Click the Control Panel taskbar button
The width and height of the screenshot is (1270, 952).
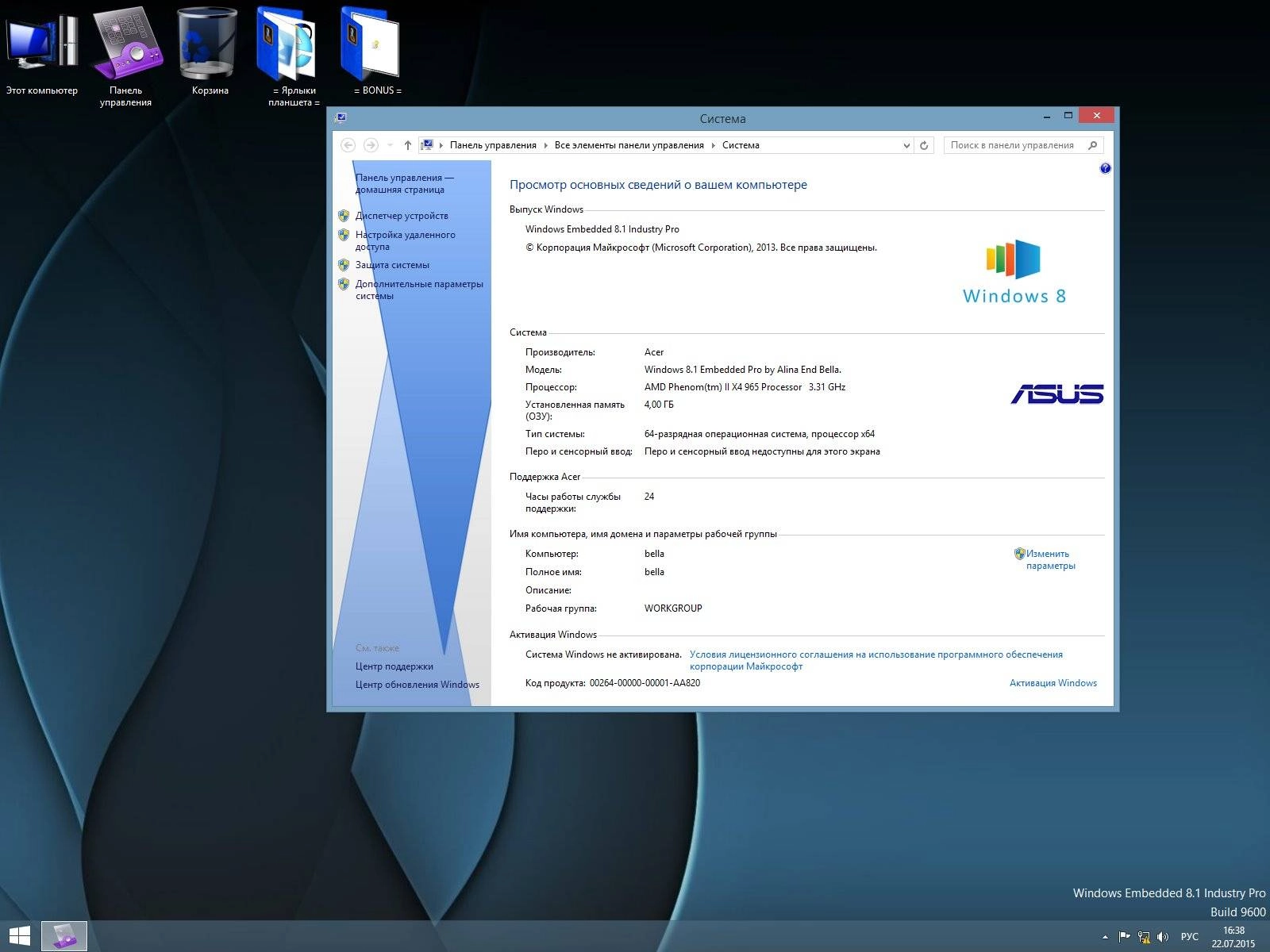[x=63, y=937]
